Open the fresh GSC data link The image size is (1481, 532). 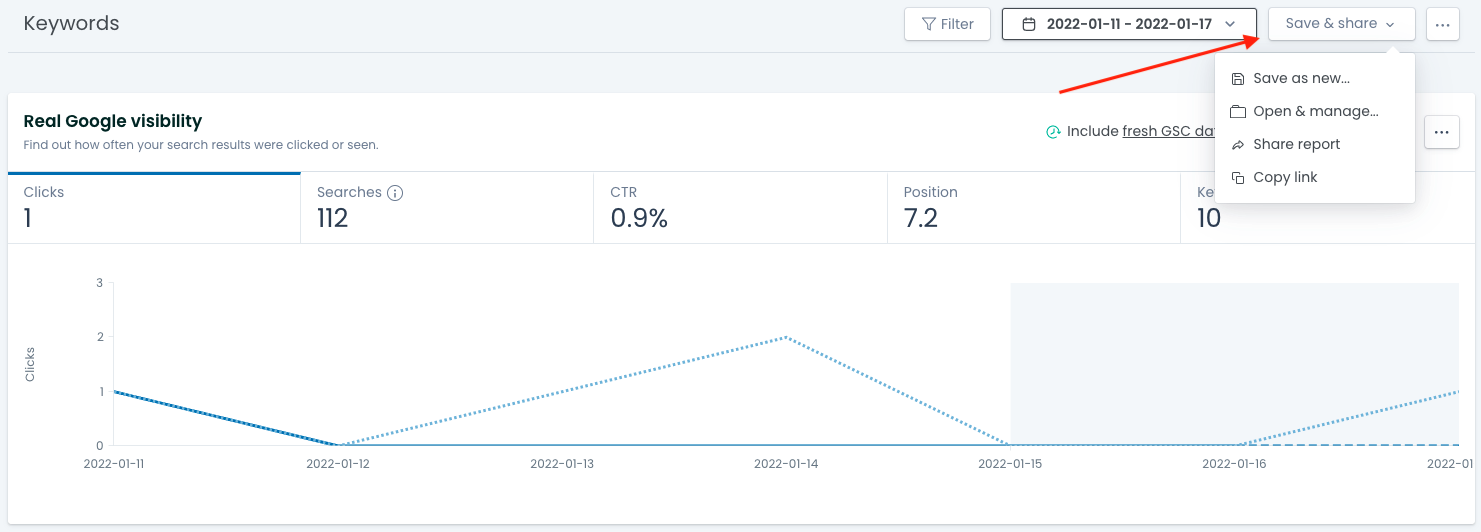1168,131
